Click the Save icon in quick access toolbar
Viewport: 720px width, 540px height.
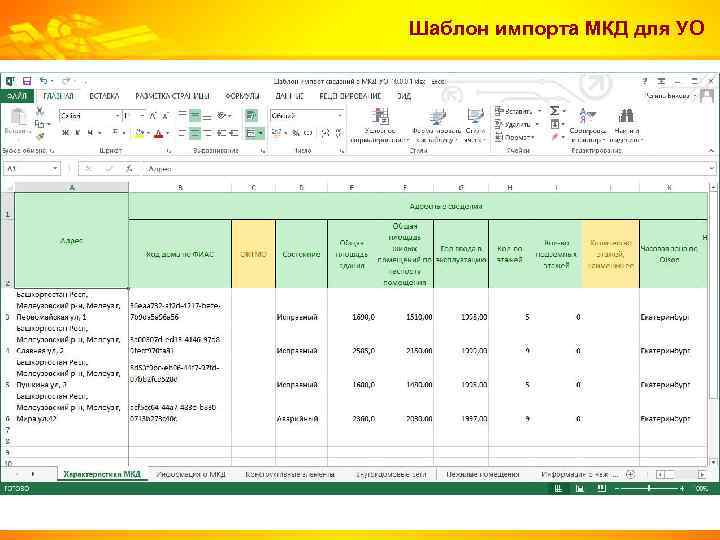point(27,81)
